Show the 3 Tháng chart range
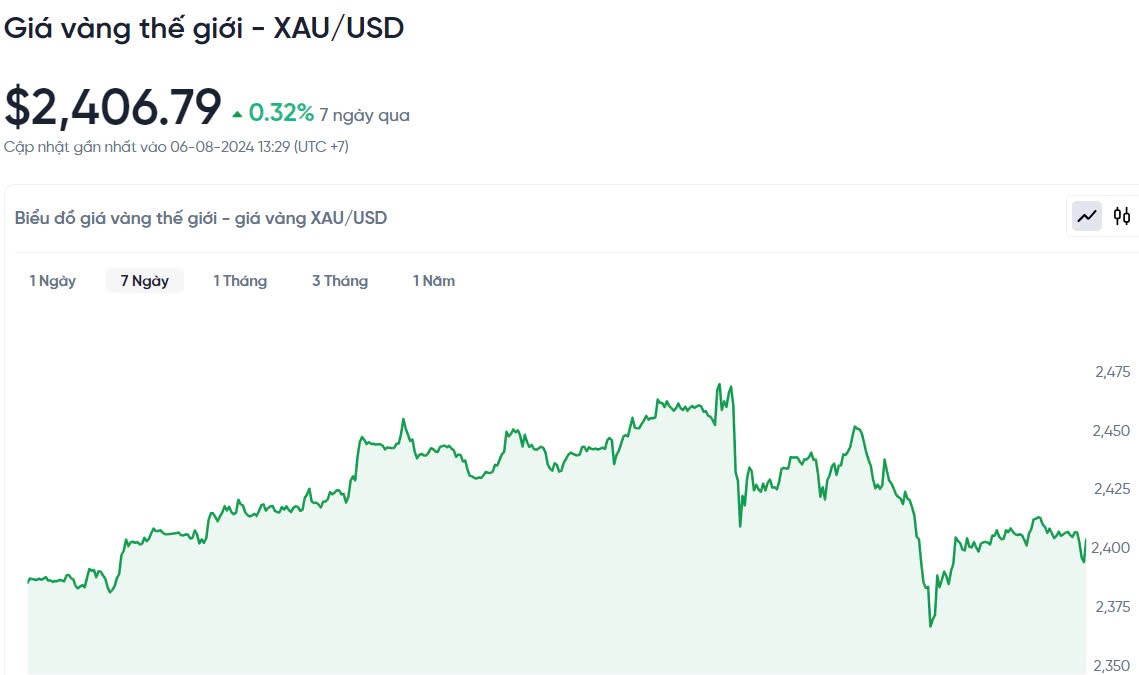The width and height of the screenshot is (1139, 675). click(x=340, y=281)
